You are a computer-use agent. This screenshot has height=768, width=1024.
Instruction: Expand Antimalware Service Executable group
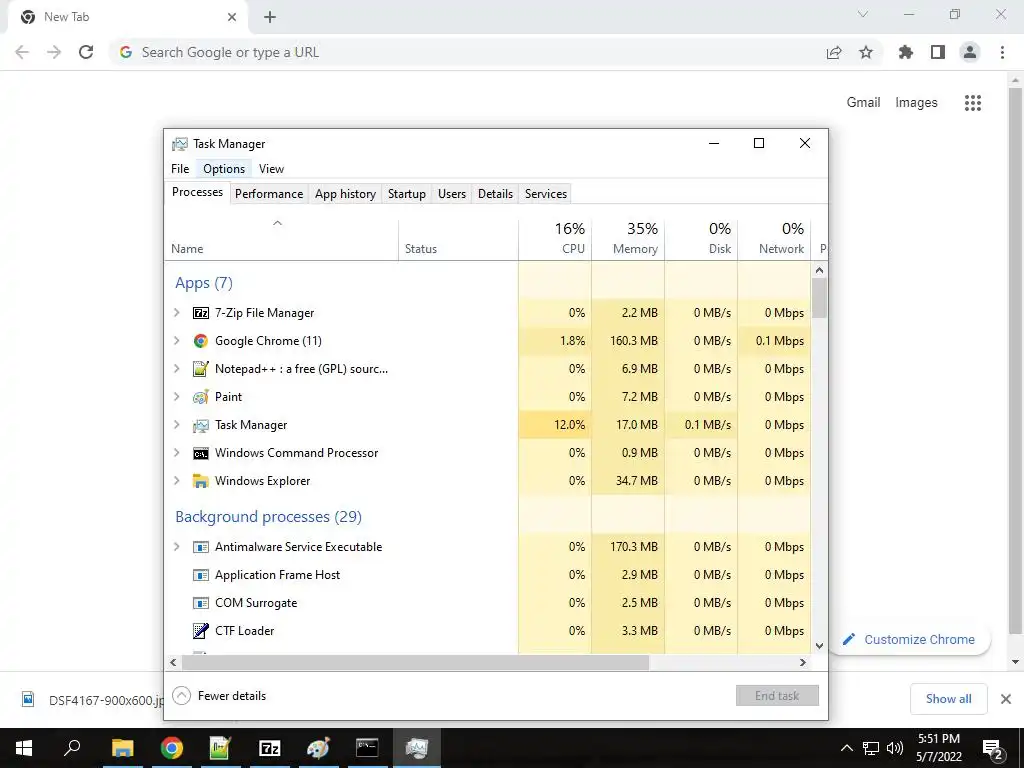click(176, 547)
